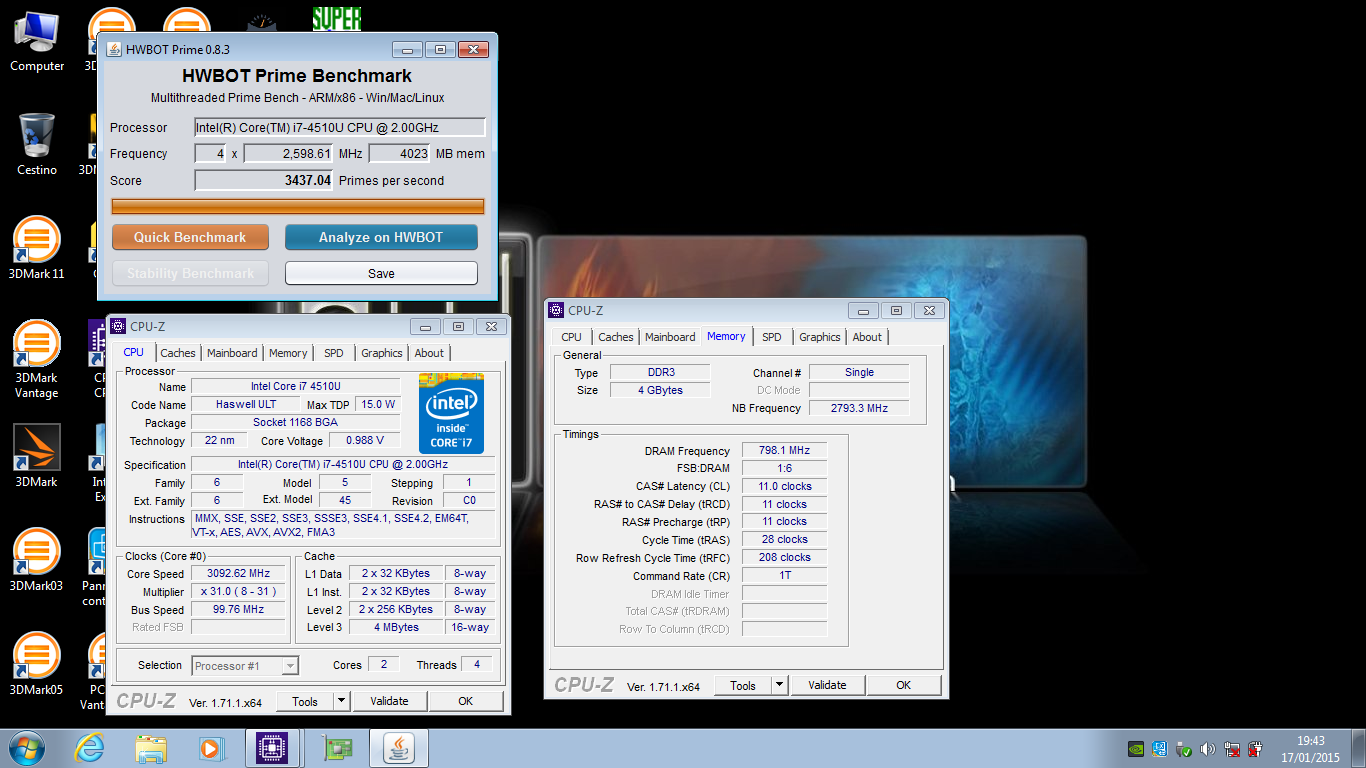The width and height of the screenshot is (1366, 768).
Task: Open SPD tab in CPU-Z Memory window
Action: [x=772, y=337]
